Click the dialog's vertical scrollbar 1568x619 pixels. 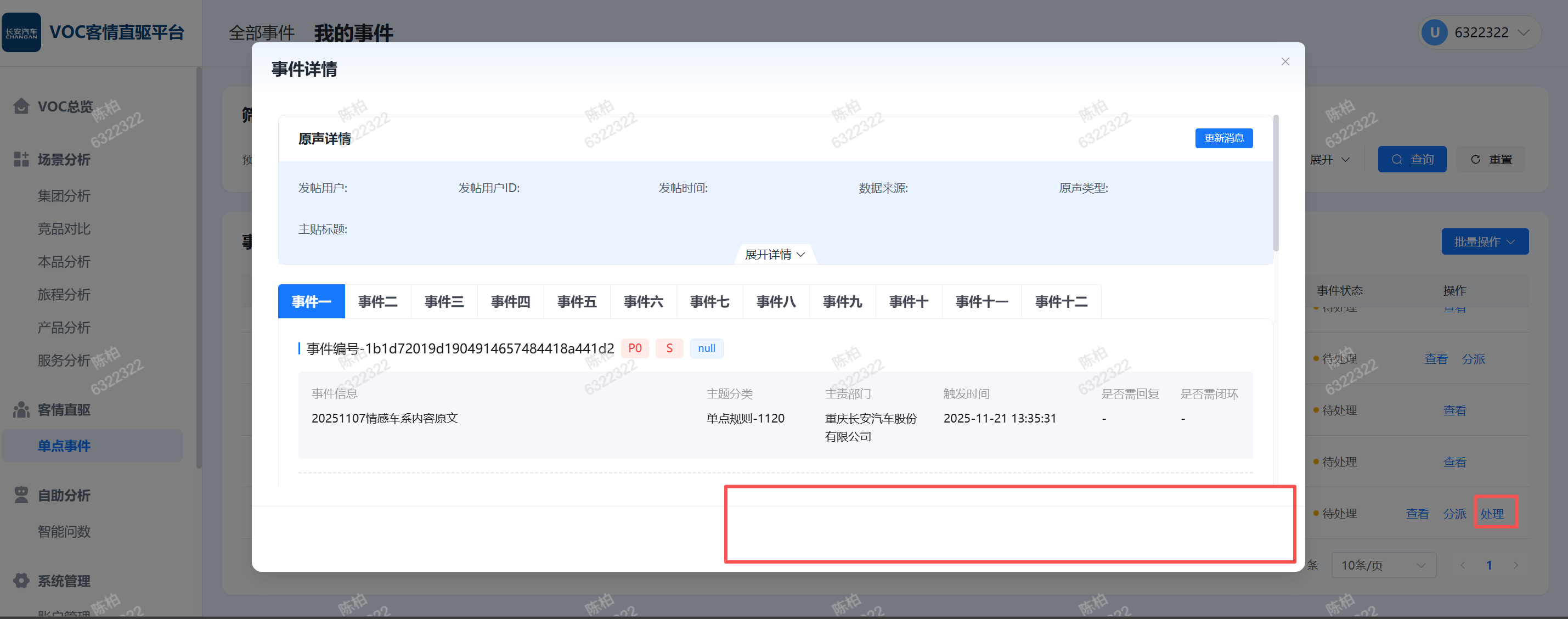(1276, 183)
